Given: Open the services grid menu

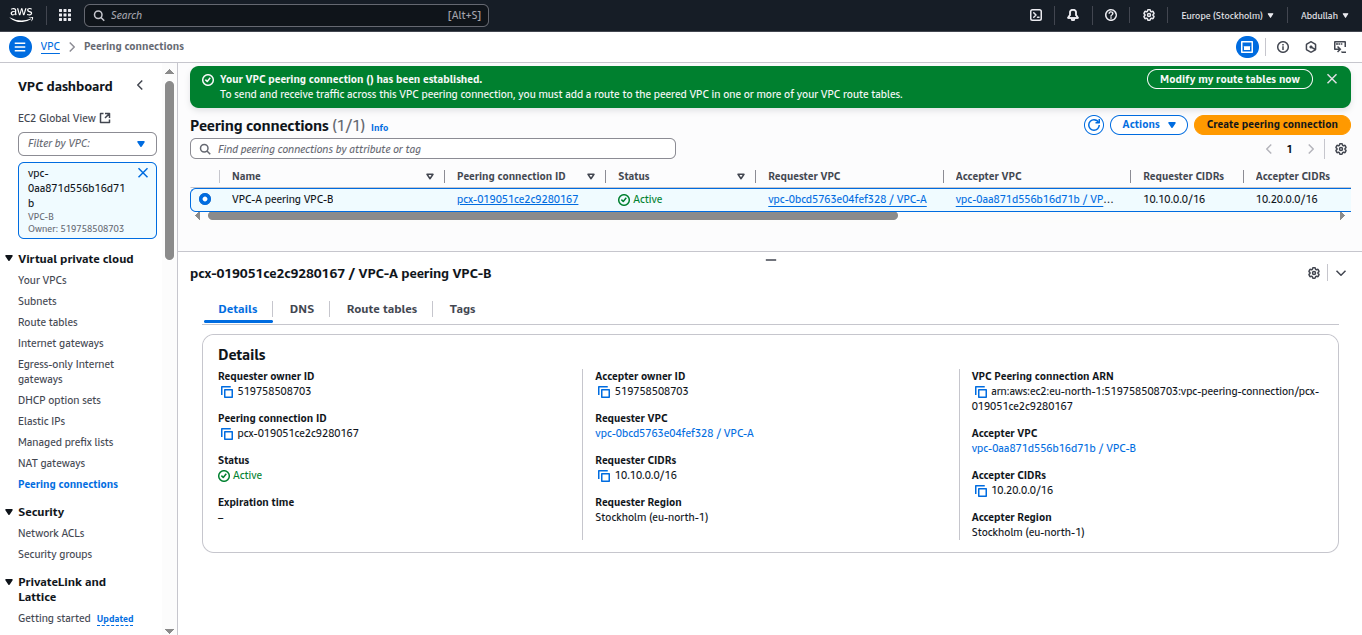Looking at the screenshot, I should point(65,15).
